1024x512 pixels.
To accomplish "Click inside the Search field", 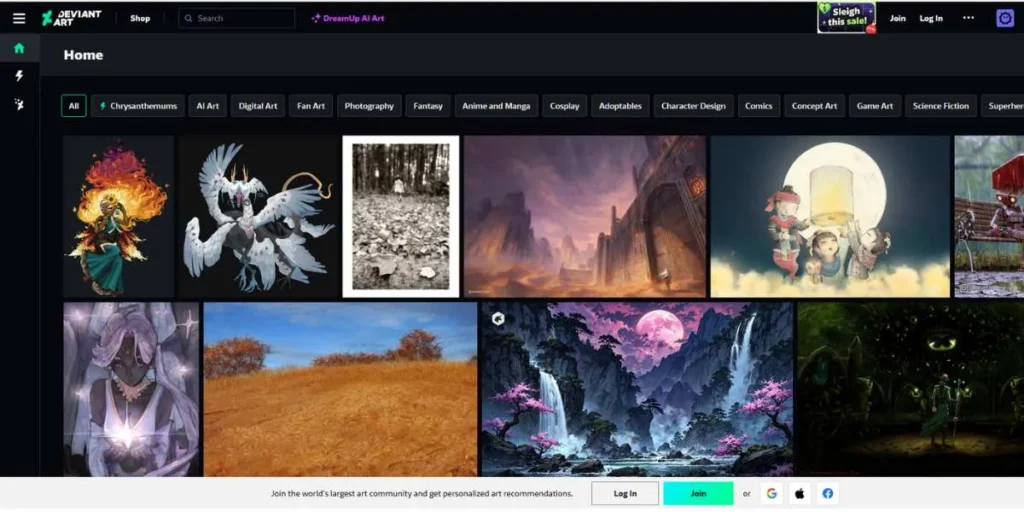I will (x=240, y=18).
